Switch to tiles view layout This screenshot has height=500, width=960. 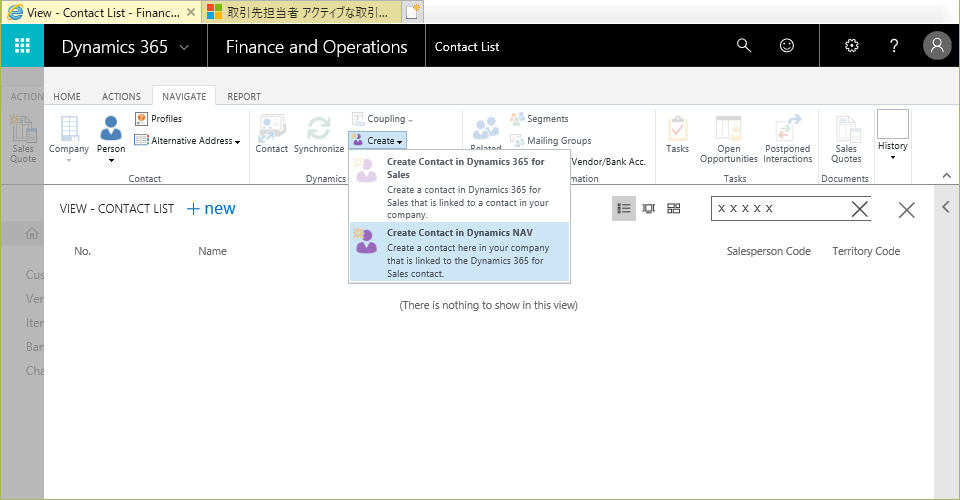tap(673, 209)
